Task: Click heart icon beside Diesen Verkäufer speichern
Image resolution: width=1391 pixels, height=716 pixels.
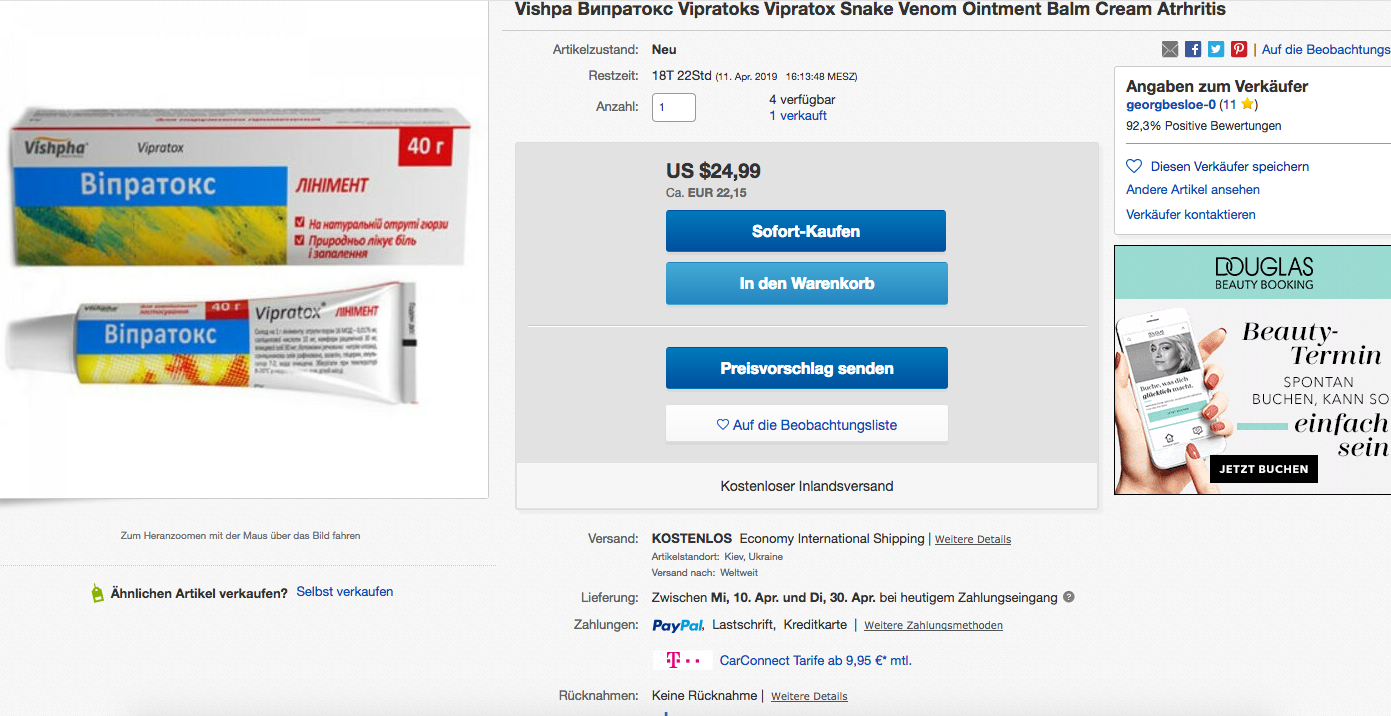Action: click(x=1134, y=166)
